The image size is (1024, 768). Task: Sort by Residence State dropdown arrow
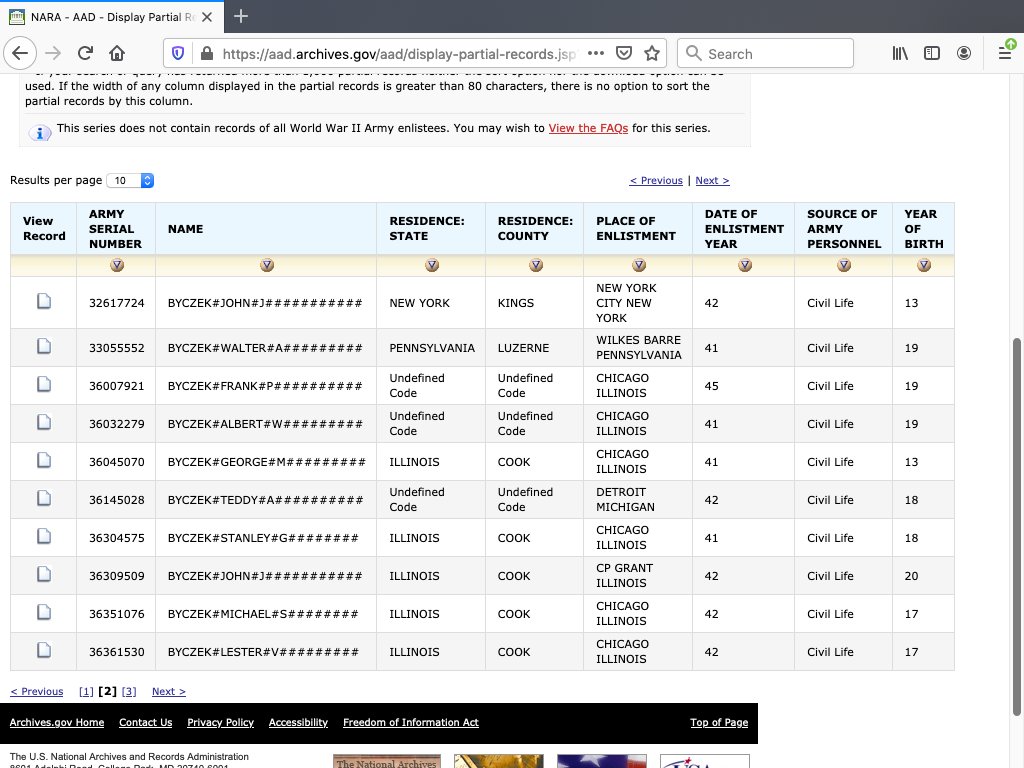[x=431, y=265]
